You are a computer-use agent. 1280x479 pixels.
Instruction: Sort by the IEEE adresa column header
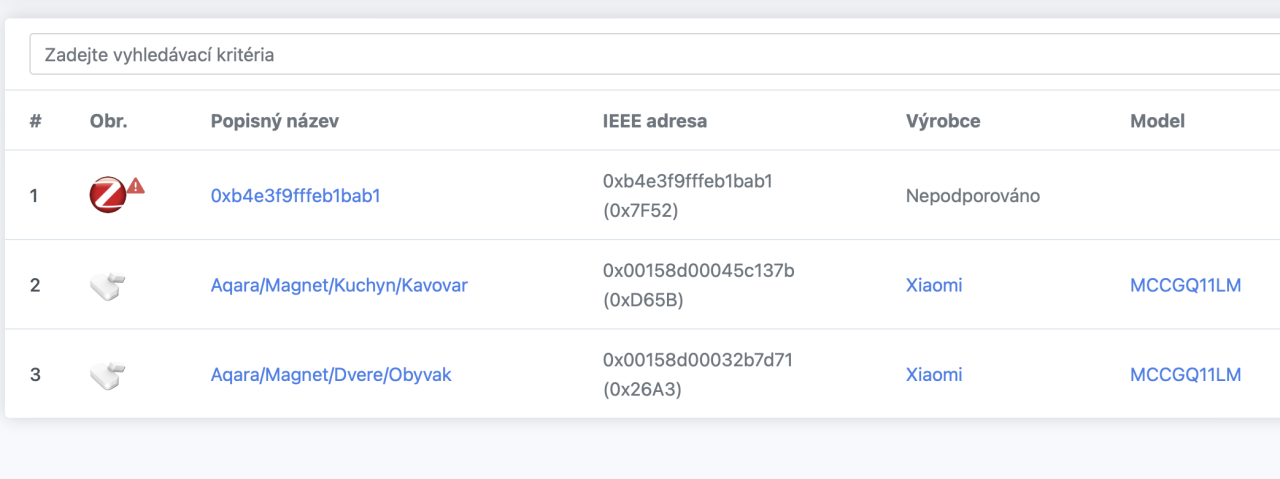click(x=655, y=121)
